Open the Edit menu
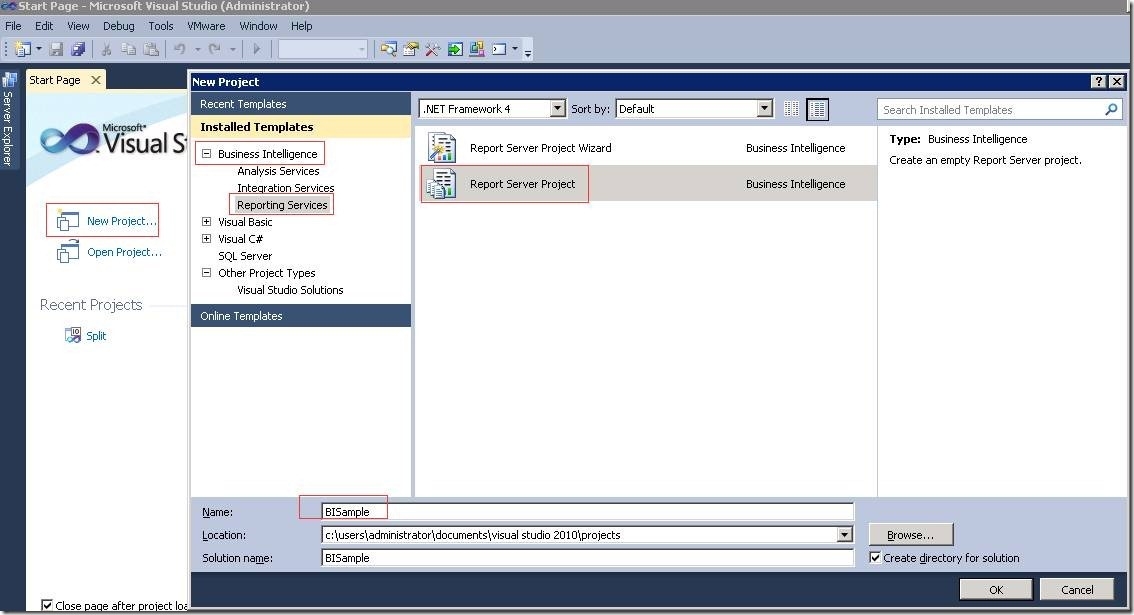Image resolution: width=1134 pixels, height=615 pixels. (x=44, y=26)
